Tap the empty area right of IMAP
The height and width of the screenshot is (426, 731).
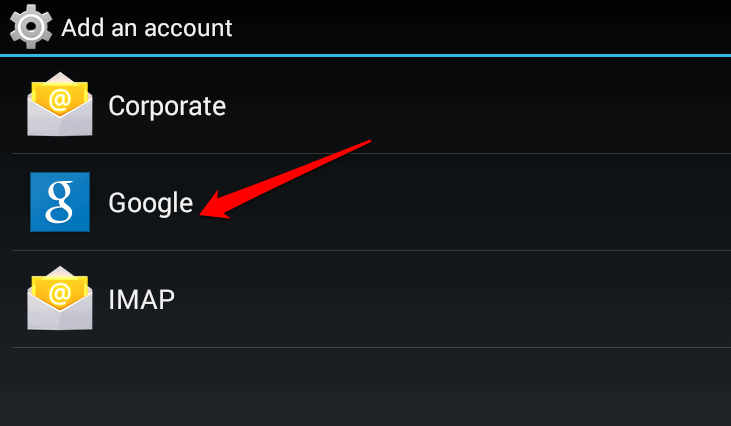[452, 299]
